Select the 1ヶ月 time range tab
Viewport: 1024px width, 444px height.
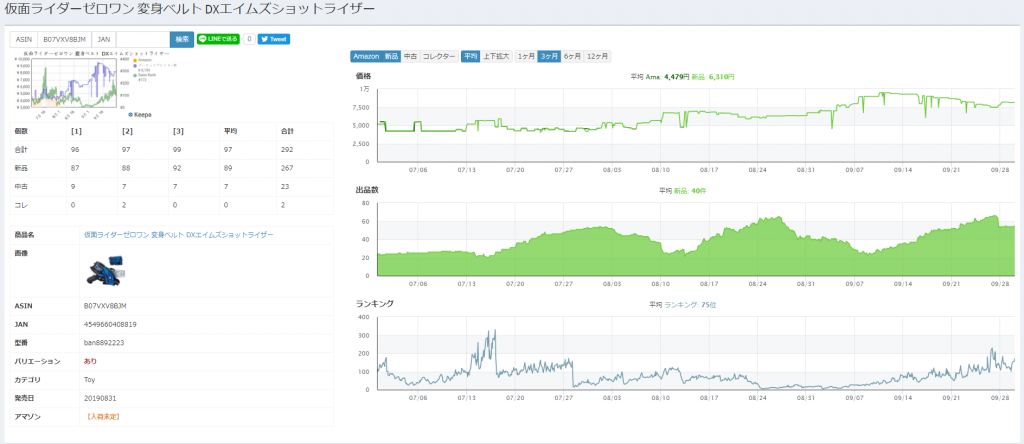click(x=525, y=57)
